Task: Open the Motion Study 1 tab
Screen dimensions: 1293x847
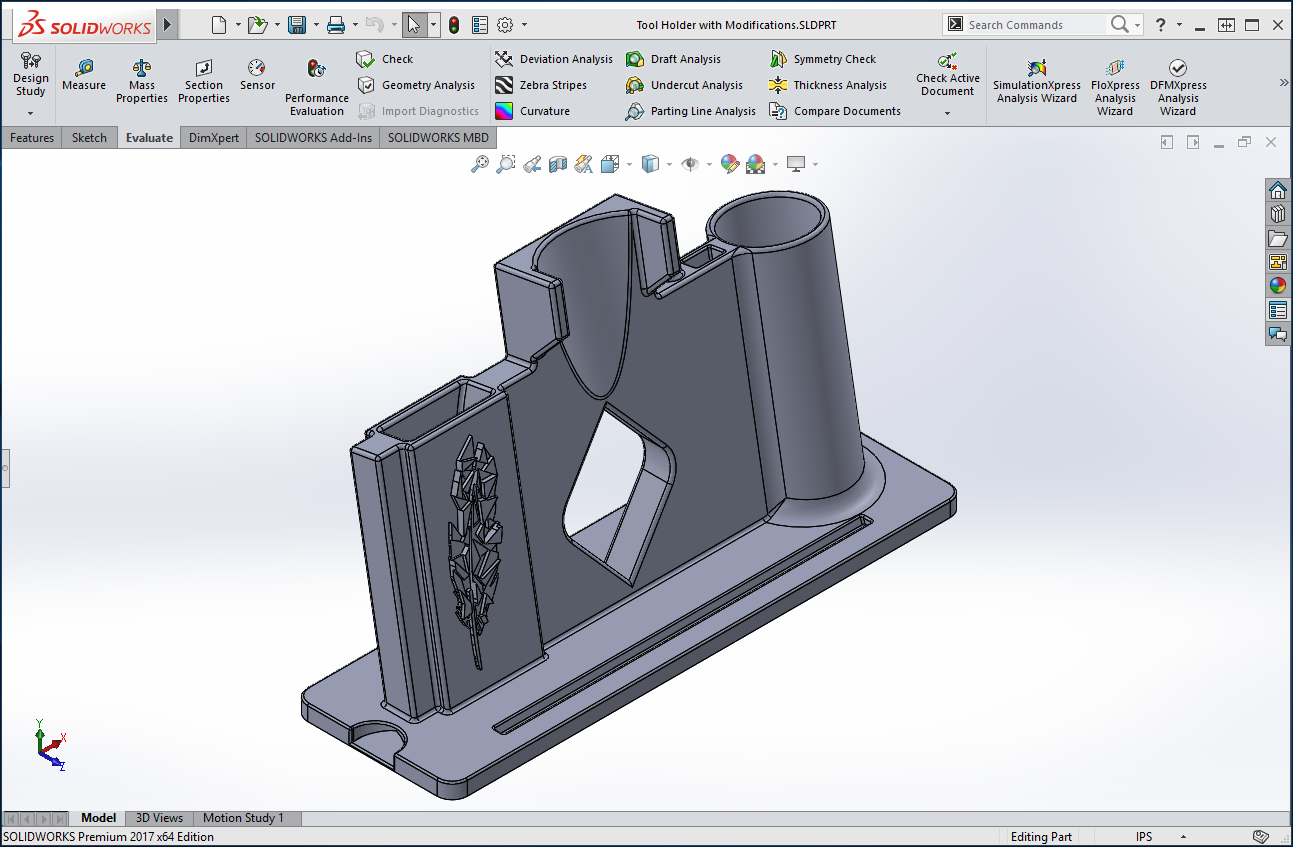Action: [x=243, y=818]
